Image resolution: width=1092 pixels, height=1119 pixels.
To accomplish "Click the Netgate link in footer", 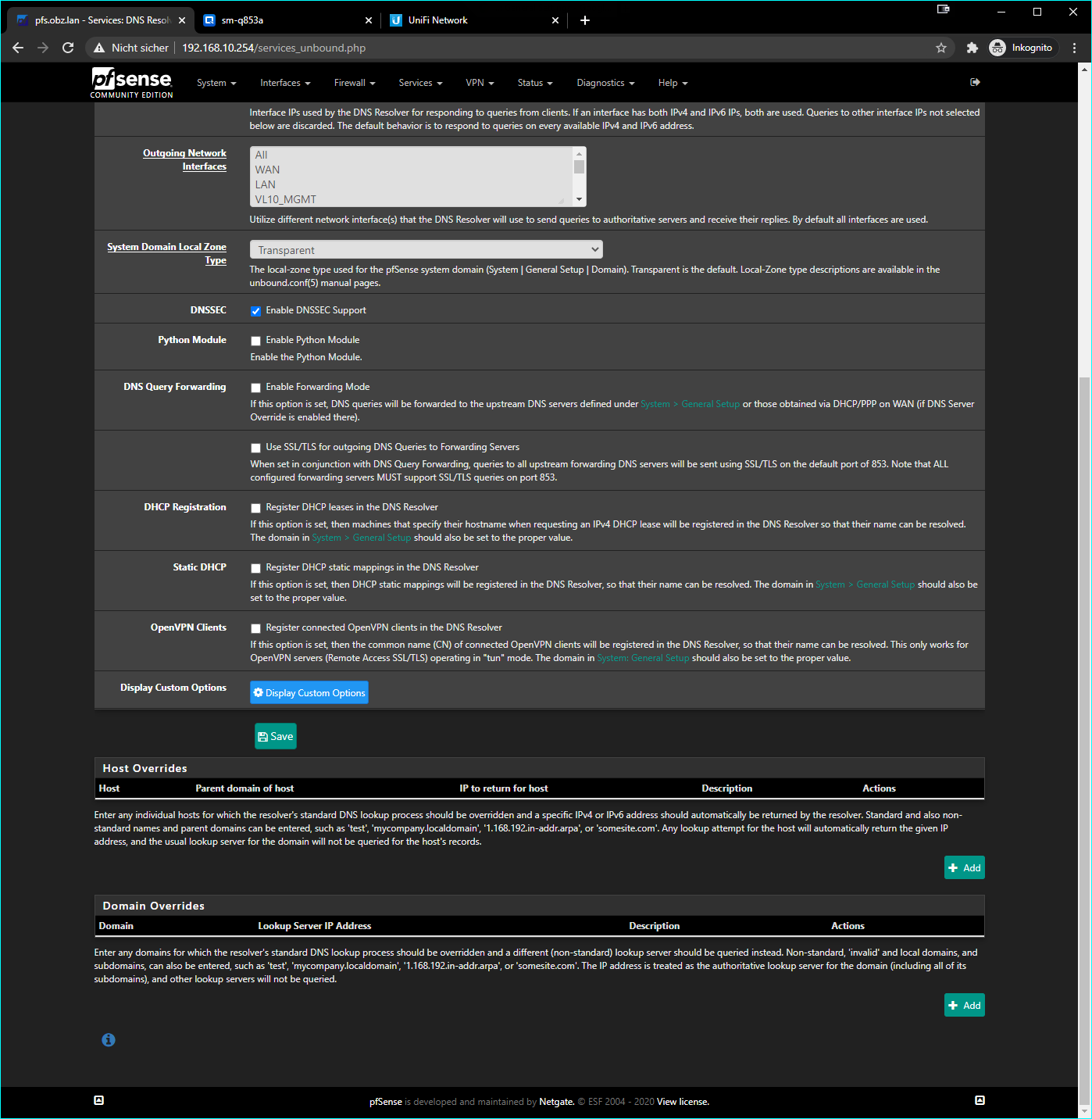I will 556,1102.
